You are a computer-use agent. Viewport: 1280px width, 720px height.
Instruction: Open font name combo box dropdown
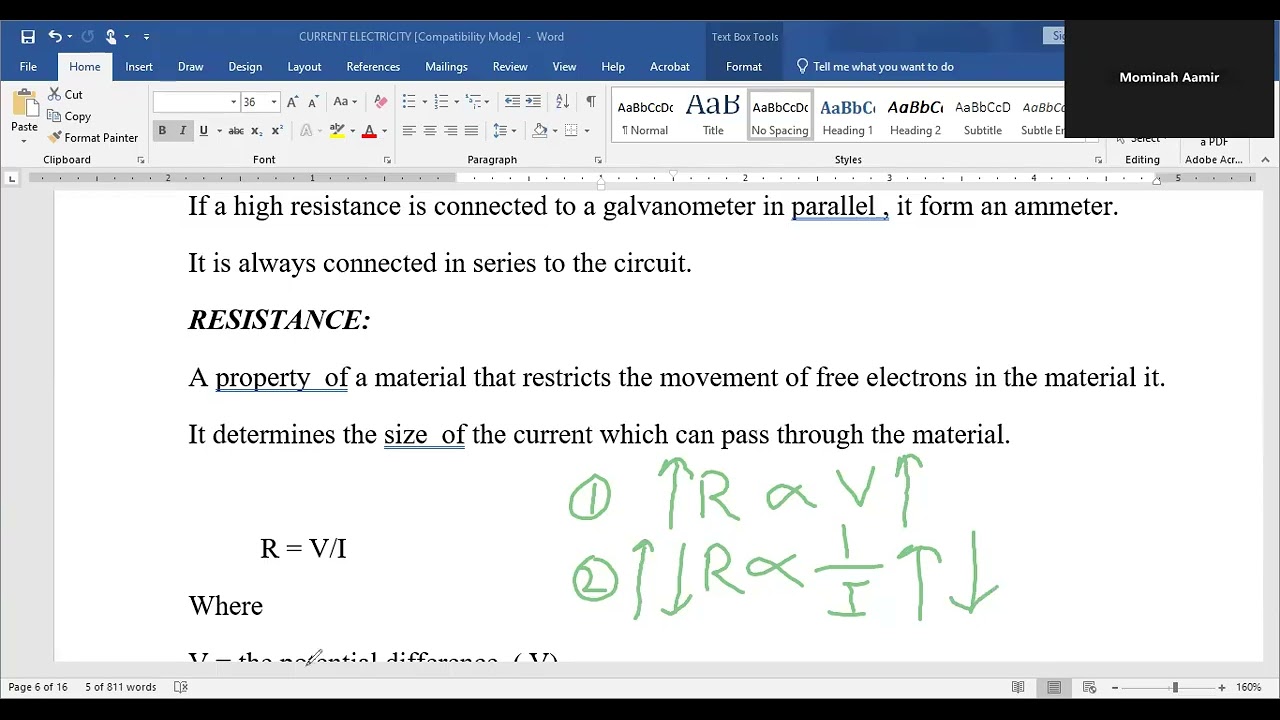click(x=234, y=102)
